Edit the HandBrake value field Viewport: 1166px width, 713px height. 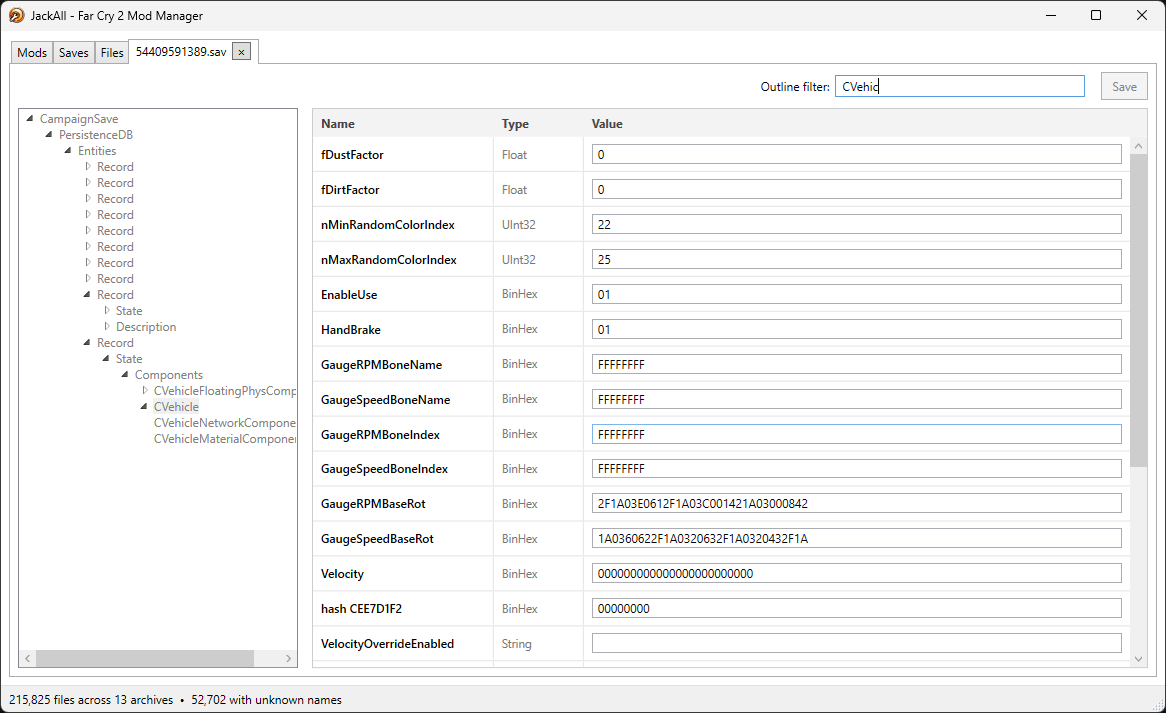point(857,329)
